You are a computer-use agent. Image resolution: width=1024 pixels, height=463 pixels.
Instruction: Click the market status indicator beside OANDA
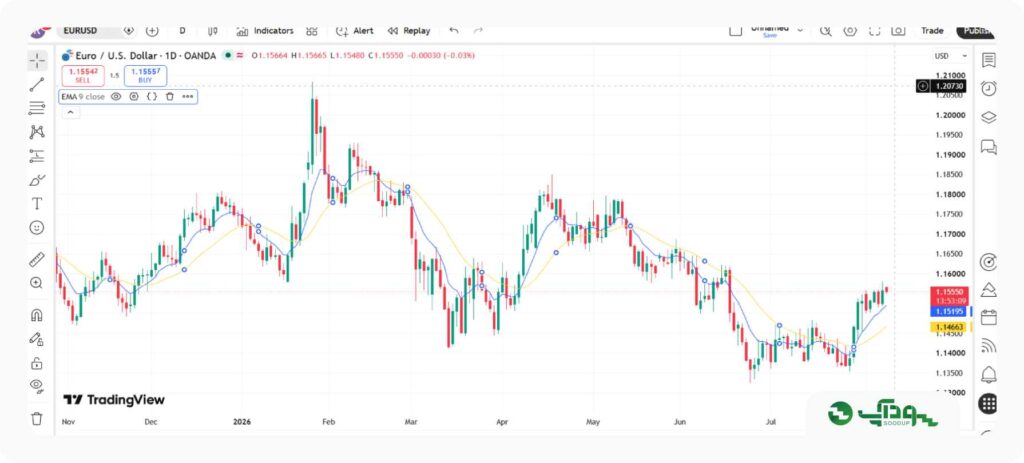pyautogui.click(x=227, y=56)
